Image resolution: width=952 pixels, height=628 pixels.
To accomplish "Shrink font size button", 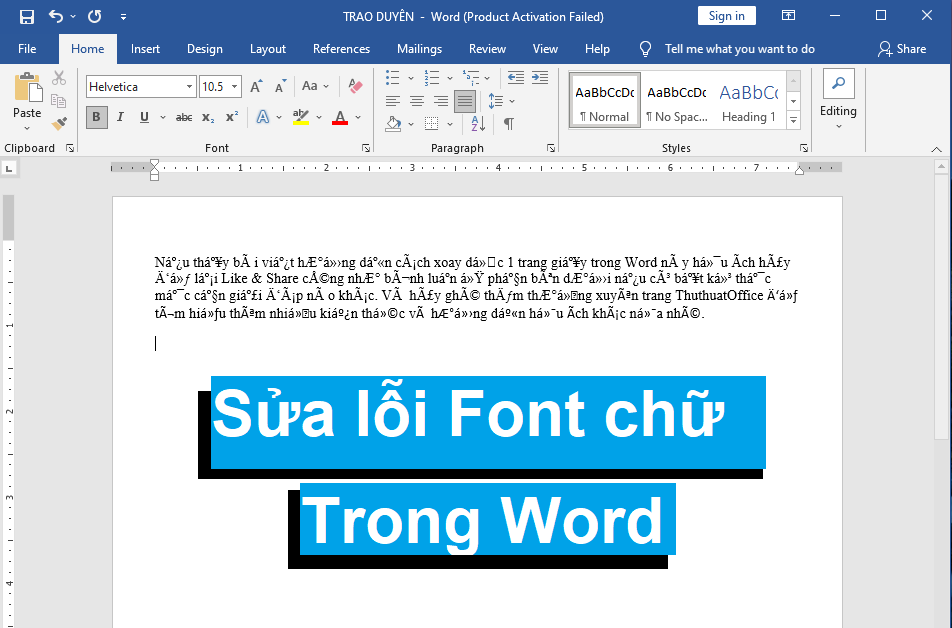I will 280,86.
